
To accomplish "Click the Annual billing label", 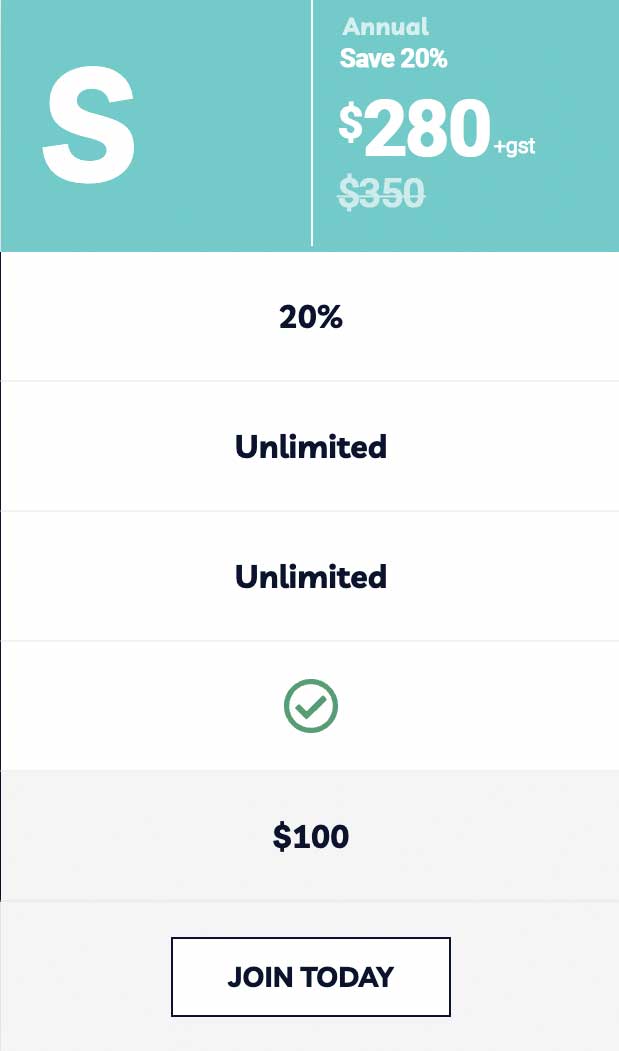I will coord(385,27).
